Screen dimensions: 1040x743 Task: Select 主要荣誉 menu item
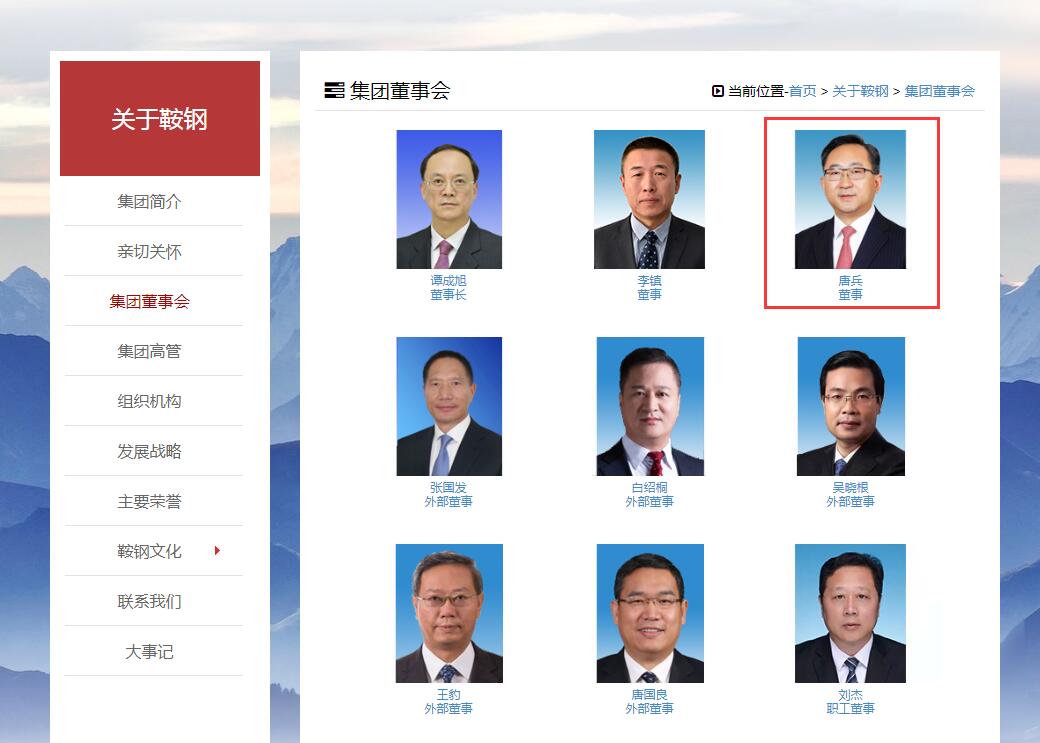click(149, 501)
